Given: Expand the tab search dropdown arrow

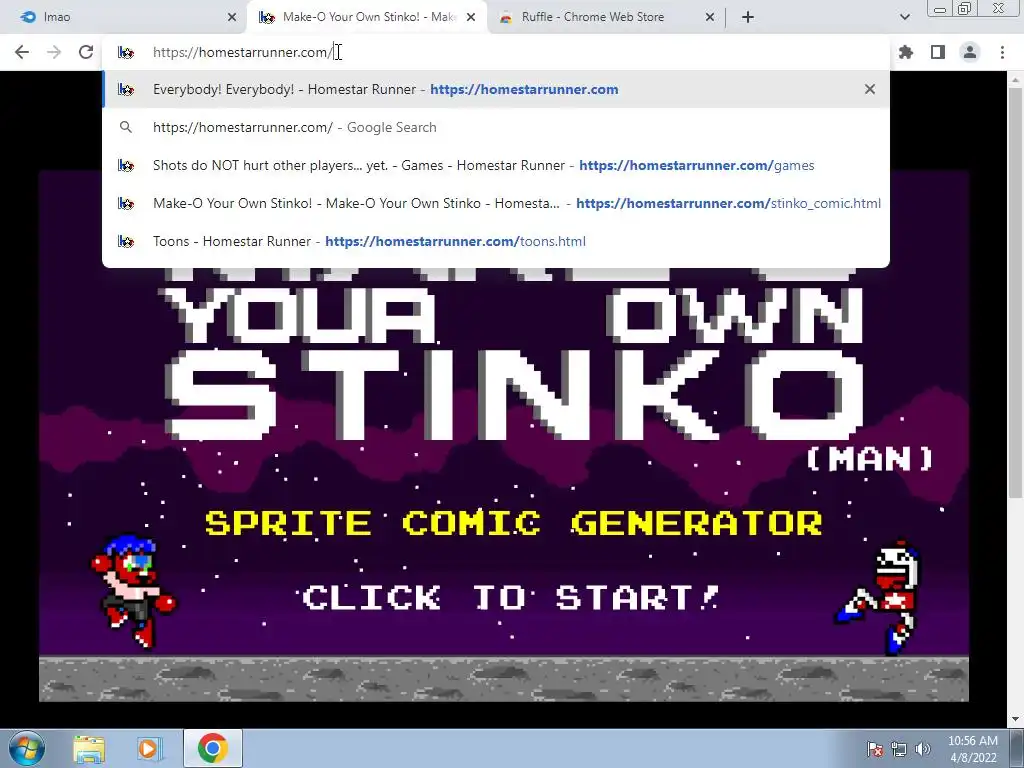Looking at the screenshot, I should pyautogui.click(x=904, y=17).
